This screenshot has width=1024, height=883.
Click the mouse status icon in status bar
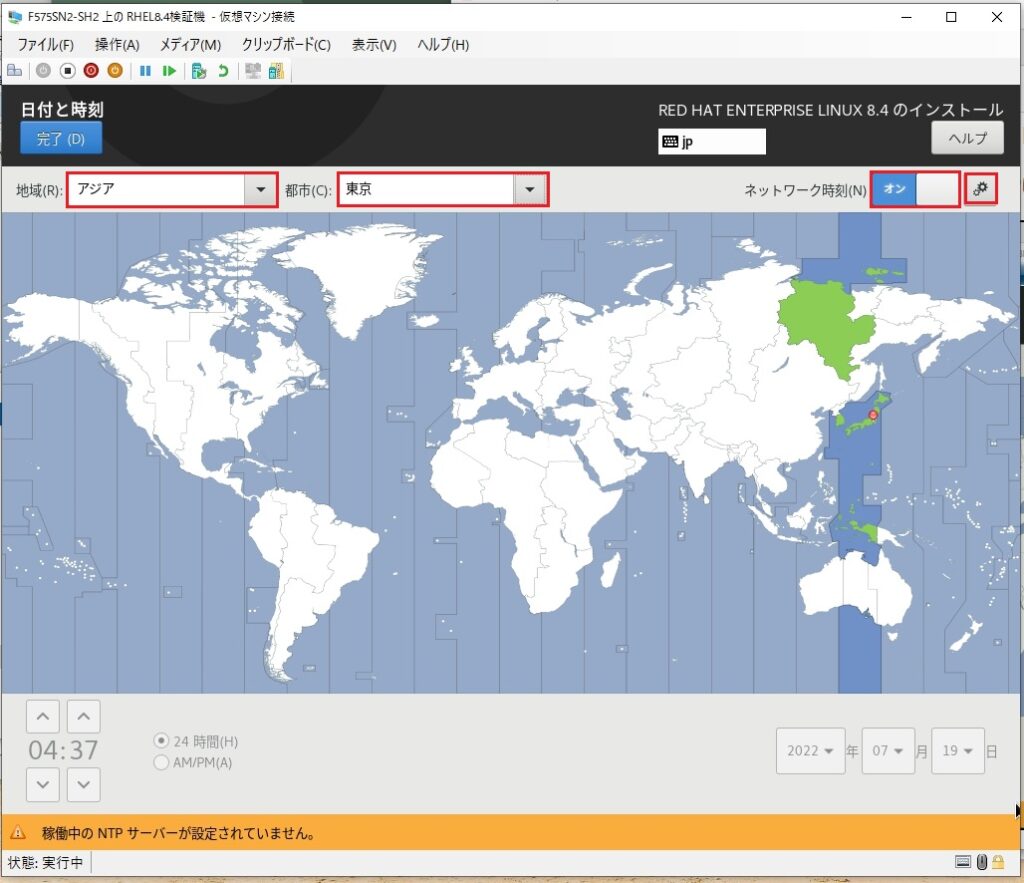point(982,862)
